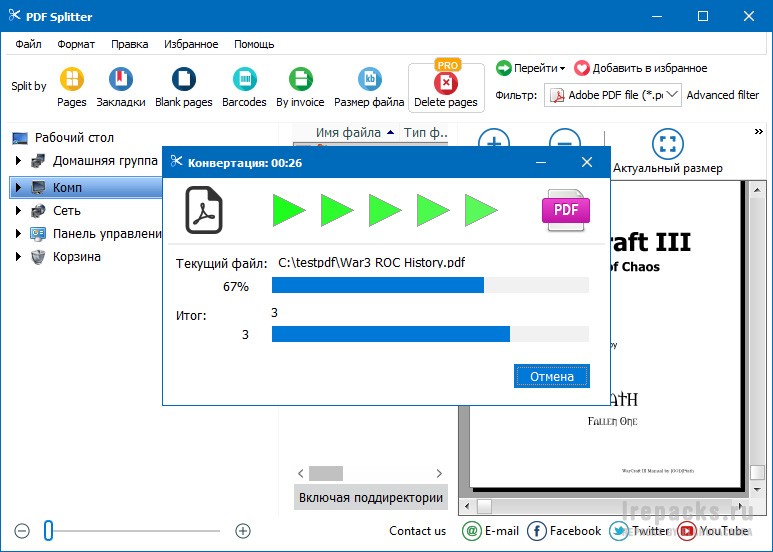Expand the Панель управления node

(x=18, y=233)
